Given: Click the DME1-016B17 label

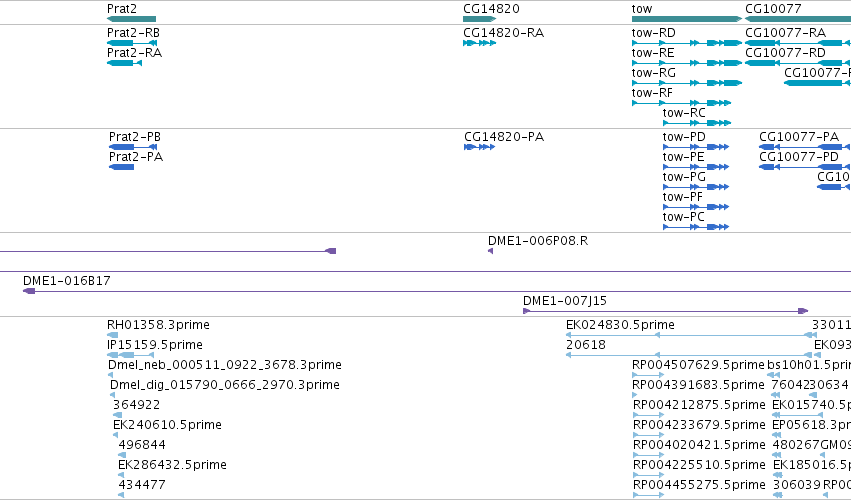Looking at the screenshot, I should (x=67, y=281).
